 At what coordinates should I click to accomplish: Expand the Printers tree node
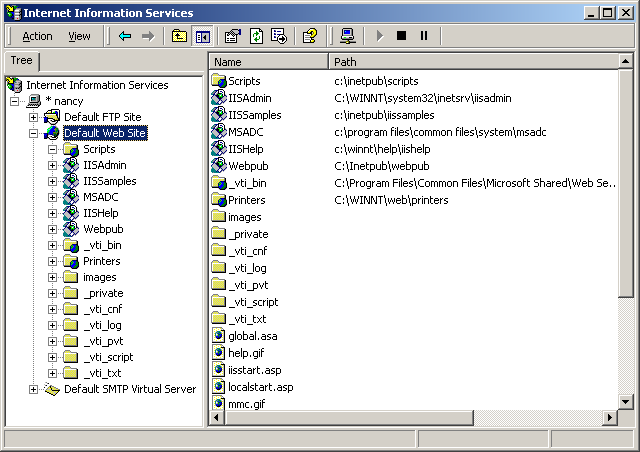pos(52,261)
